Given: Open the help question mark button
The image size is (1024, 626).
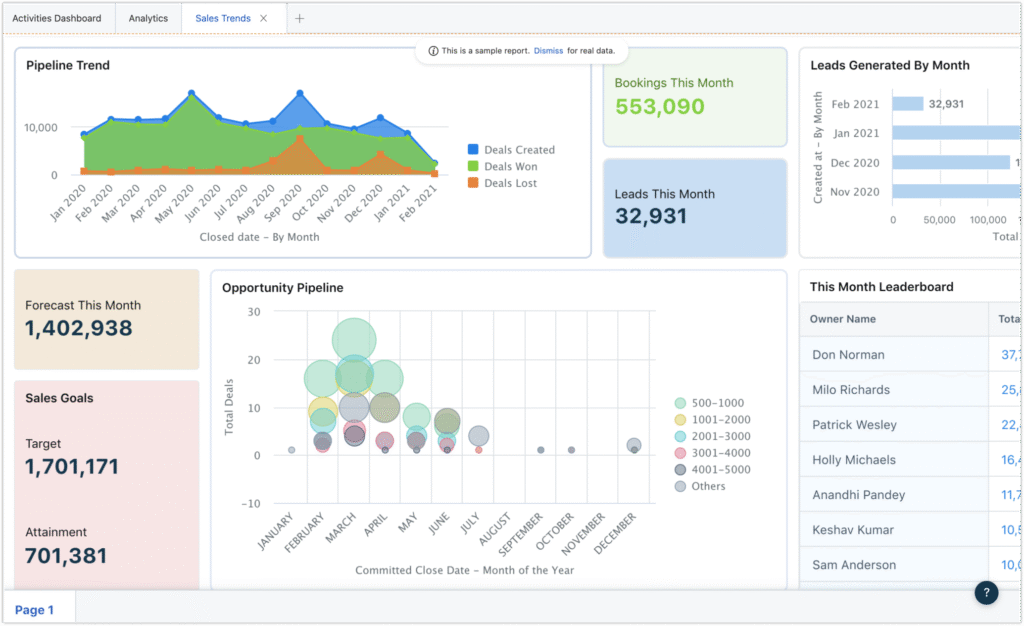Looking at the screenshot, I should (986, 593).
